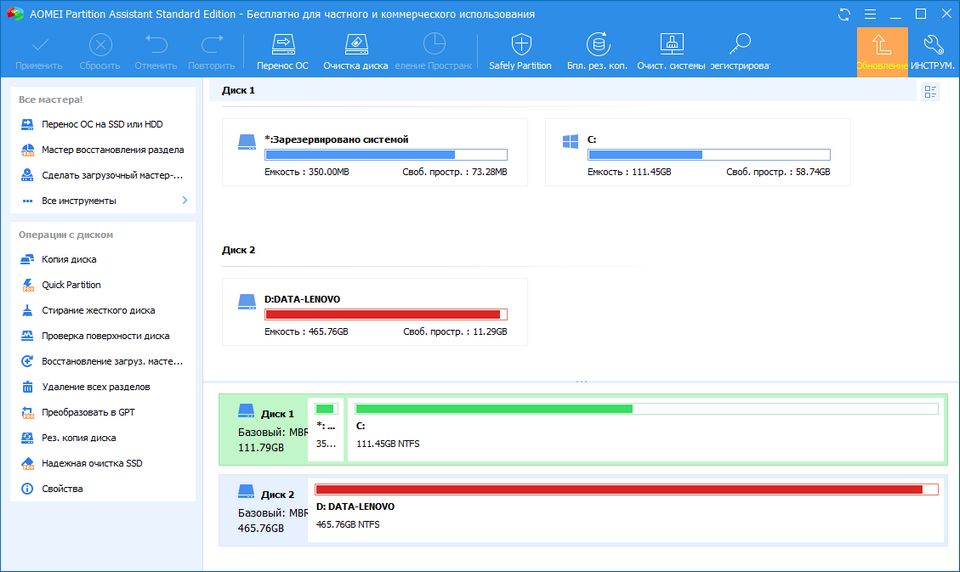Click the Отменить (Undo) toolbar icon

[156, 51]
